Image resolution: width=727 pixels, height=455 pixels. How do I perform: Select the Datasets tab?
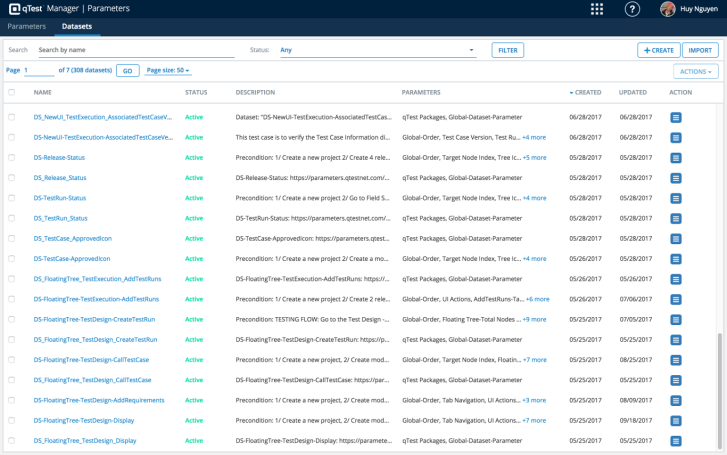click(x=76, y=27)
